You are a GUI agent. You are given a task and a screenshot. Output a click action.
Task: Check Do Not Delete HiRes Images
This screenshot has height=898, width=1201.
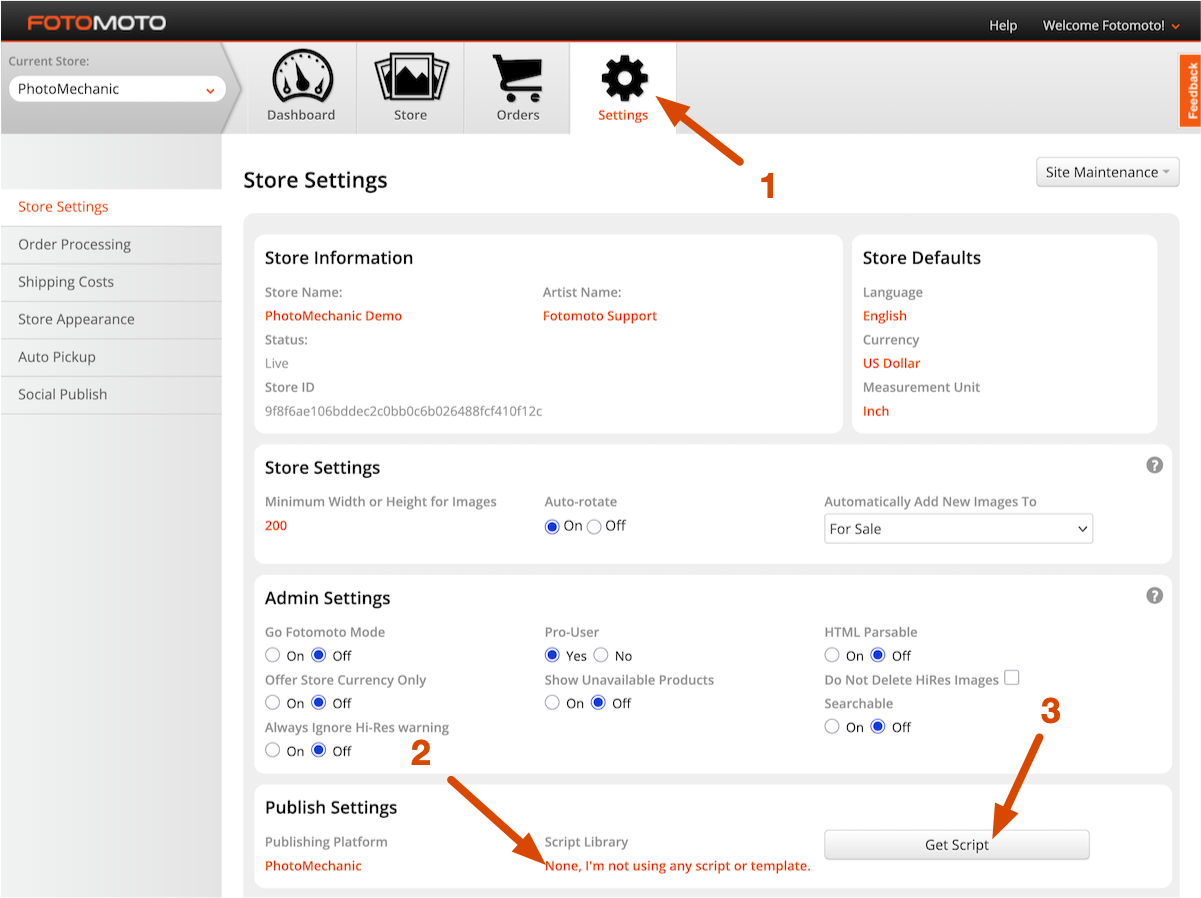point(1012,678)
